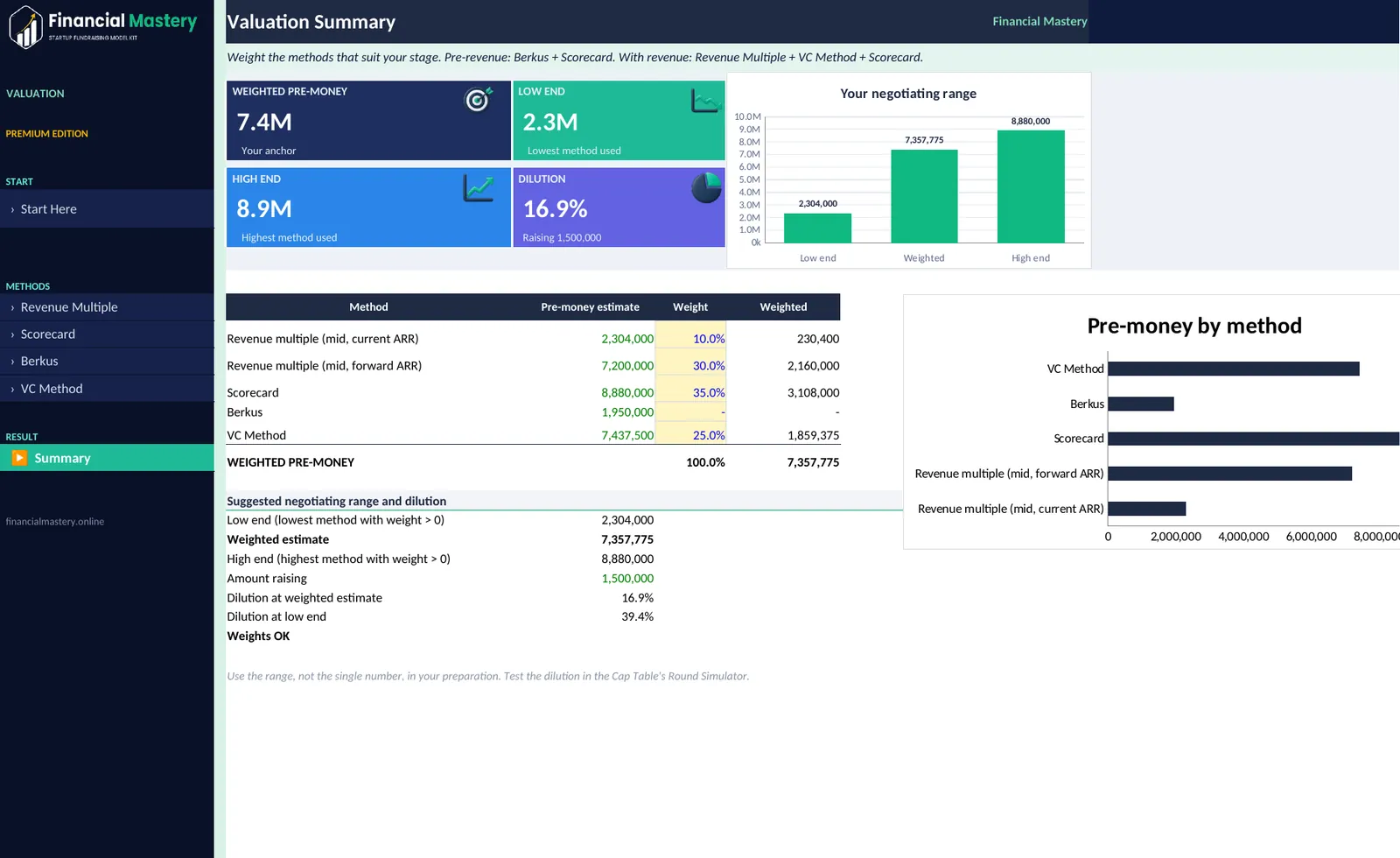Click the Method column header
This screenshot has width=1400, height=858.
tap(368, 307)
